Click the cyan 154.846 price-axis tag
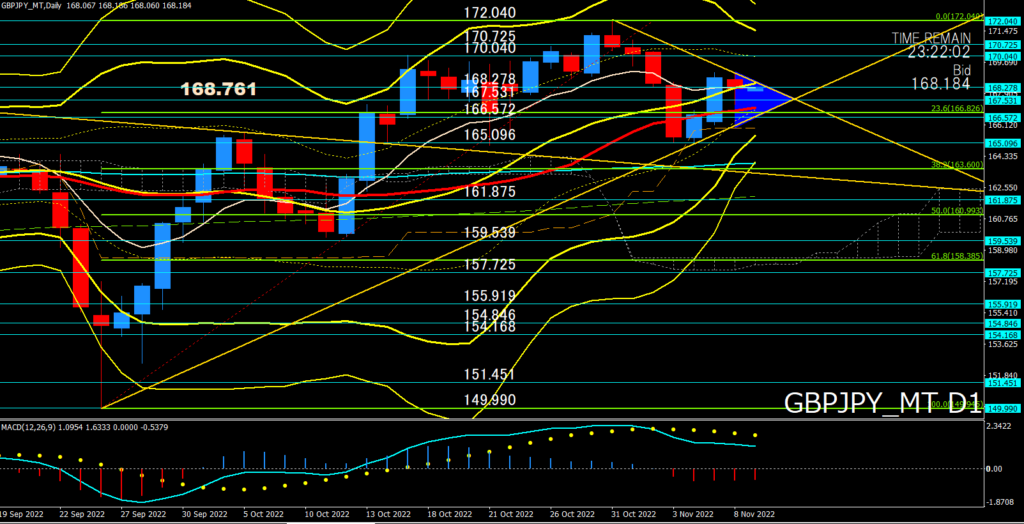The width and height of the screenshot is (1024, 524). point(1004,323)
